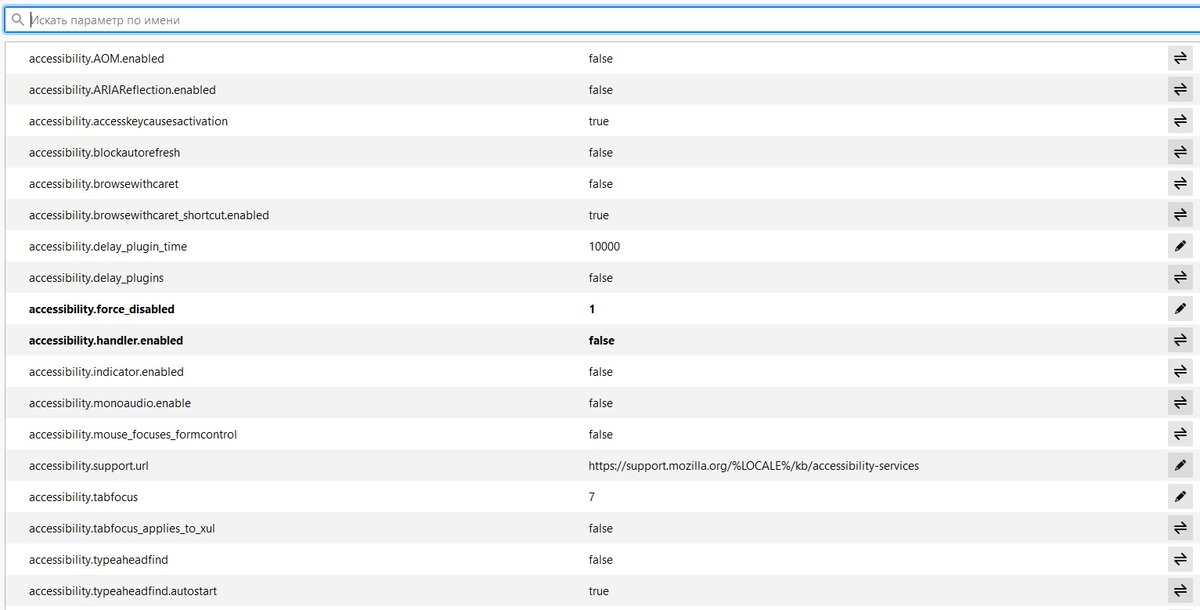
Task: Click the true value of accesskeycausesactivation
Action: [599, 121]
